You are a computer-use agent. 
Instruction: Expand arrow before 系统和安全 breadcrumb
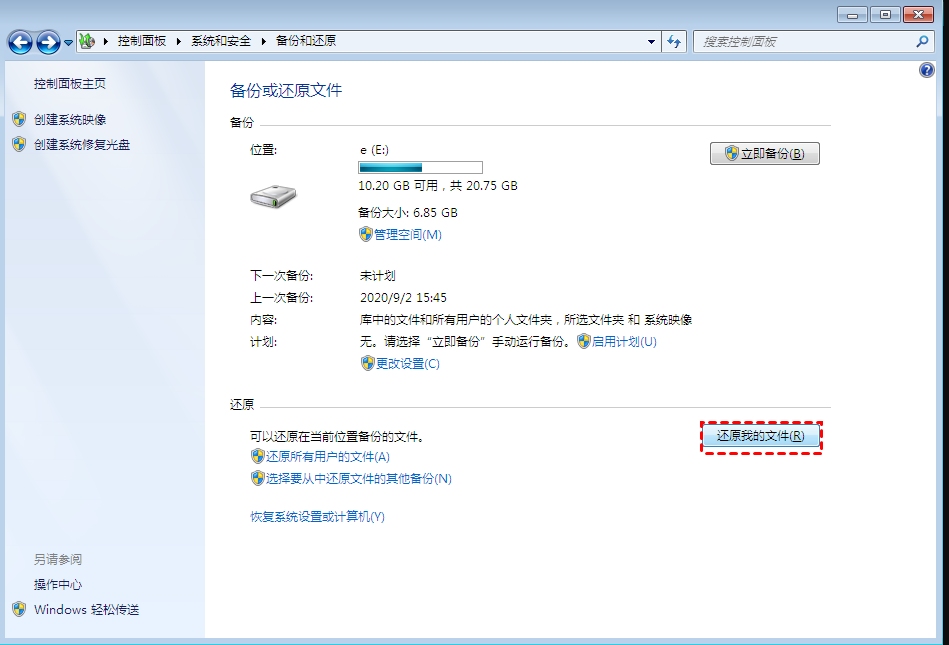coord(179,42)
